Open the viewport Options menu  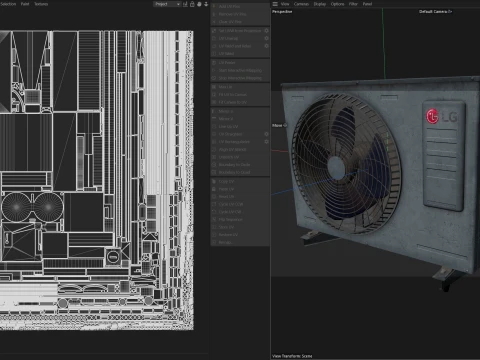coord(337,4)
